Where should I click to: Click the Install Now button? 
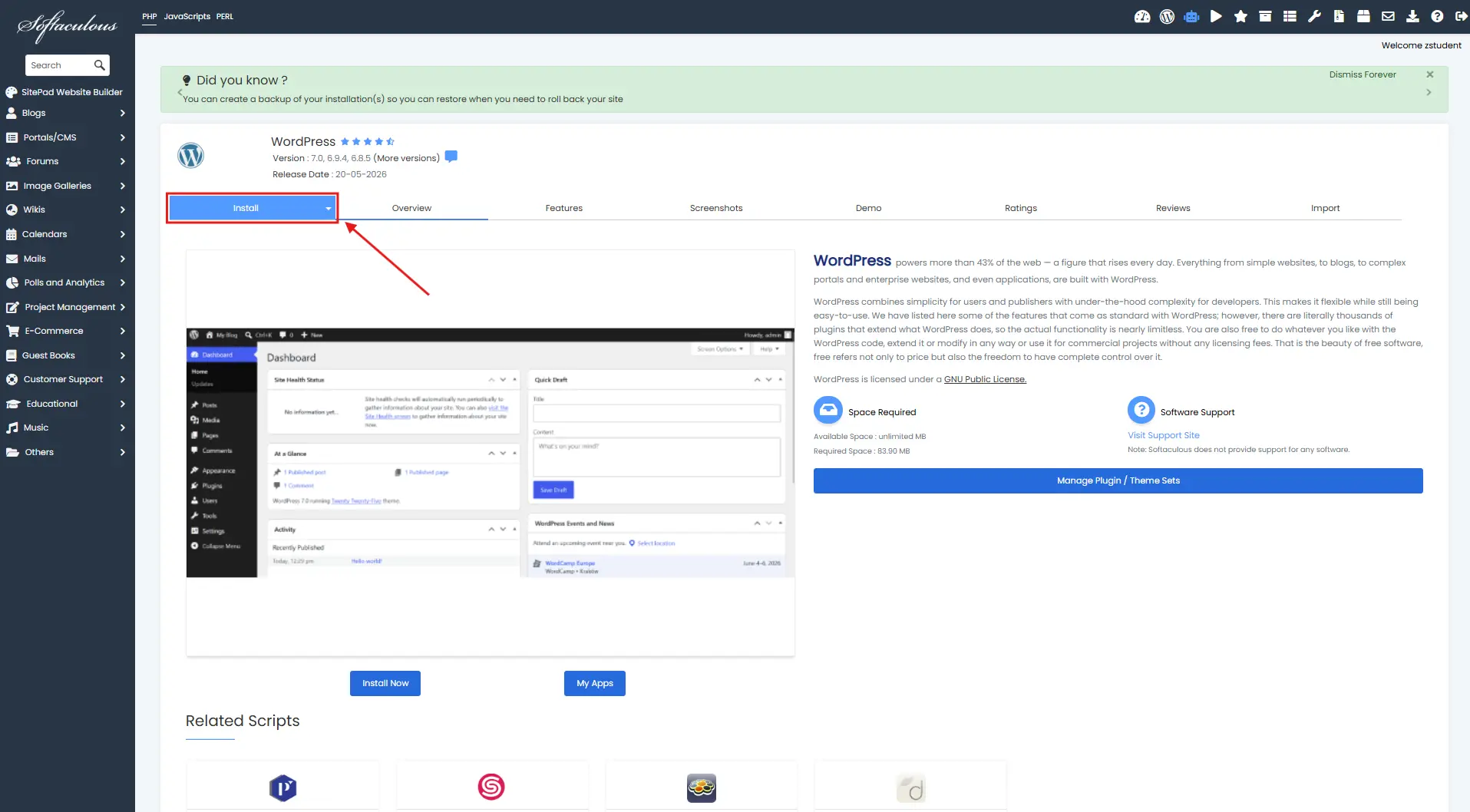coord(385,683)
